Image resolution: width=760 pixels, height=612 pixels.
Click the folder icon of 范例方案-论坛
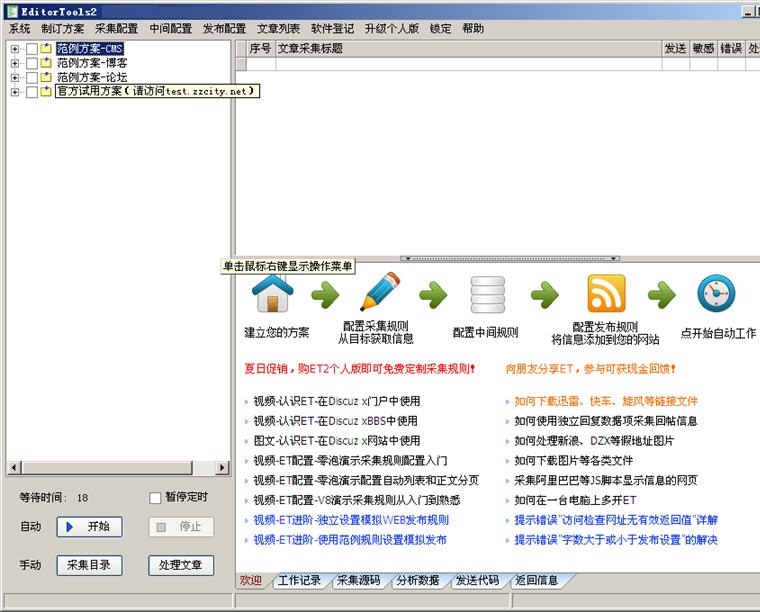(46, 77)
